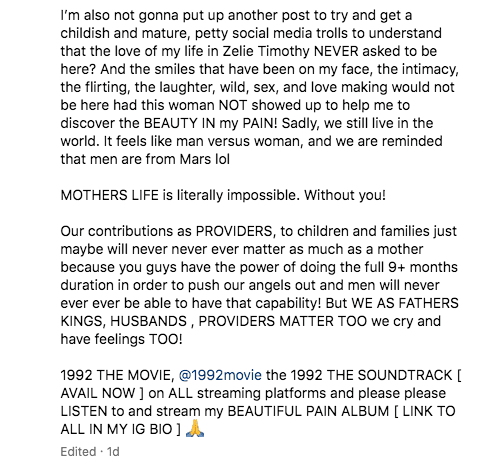Image resolution: width=489 pixels, height=460 pixels.
Task: Click the text "have feelings TOO!"
Action: coord(122,339)
